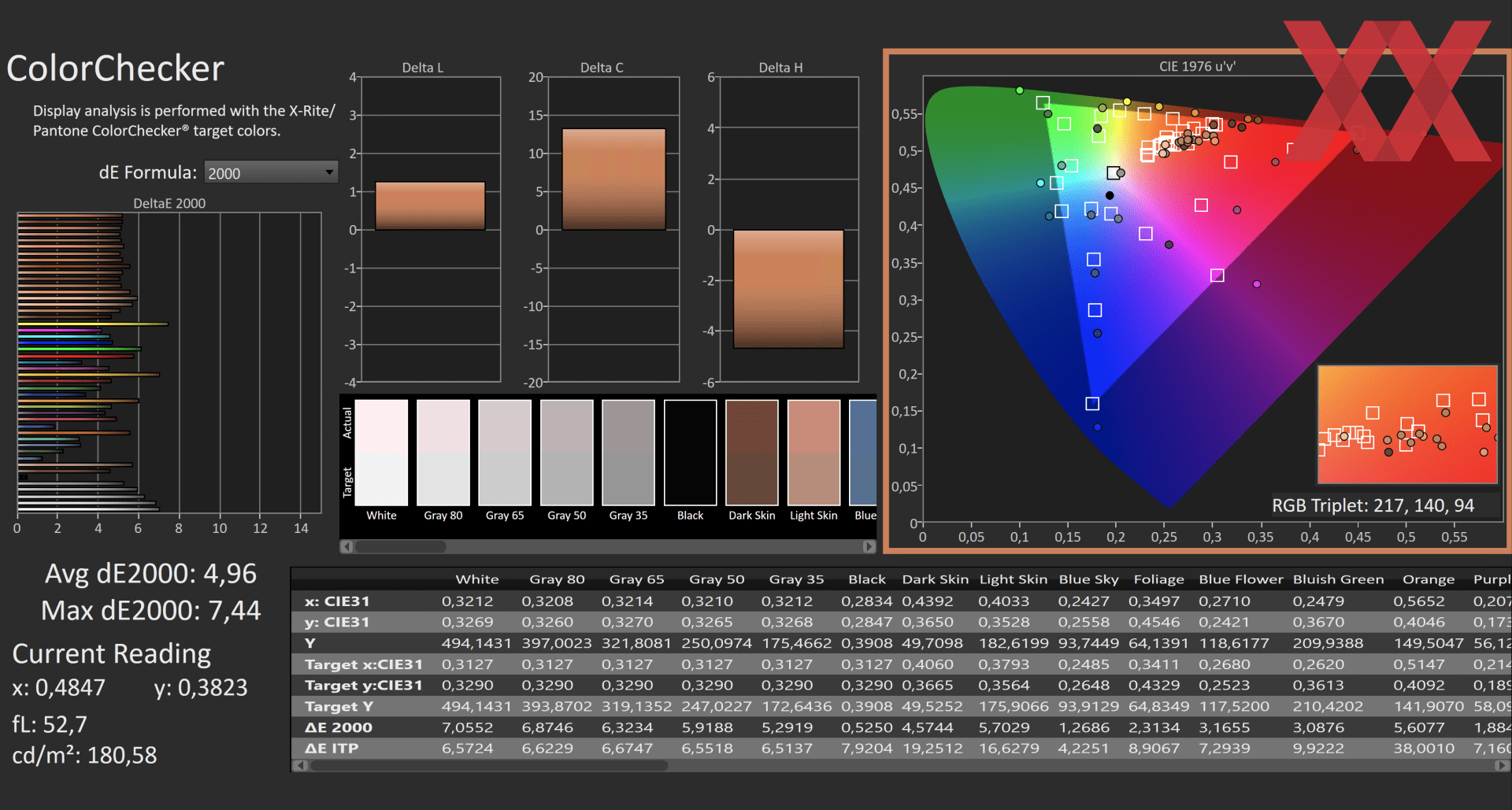This screenshot has height=810, width=1512.
Task: Open the dE Formula dropdown
Action: pyautogui.click(x=271, y=172)
